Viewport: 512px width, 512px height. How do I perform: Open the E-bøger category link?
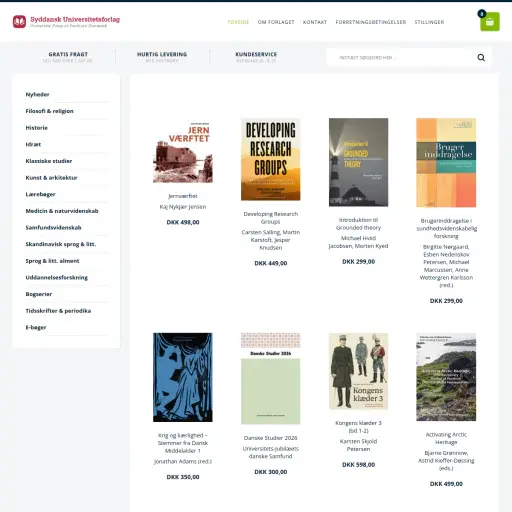click(36, 328)
